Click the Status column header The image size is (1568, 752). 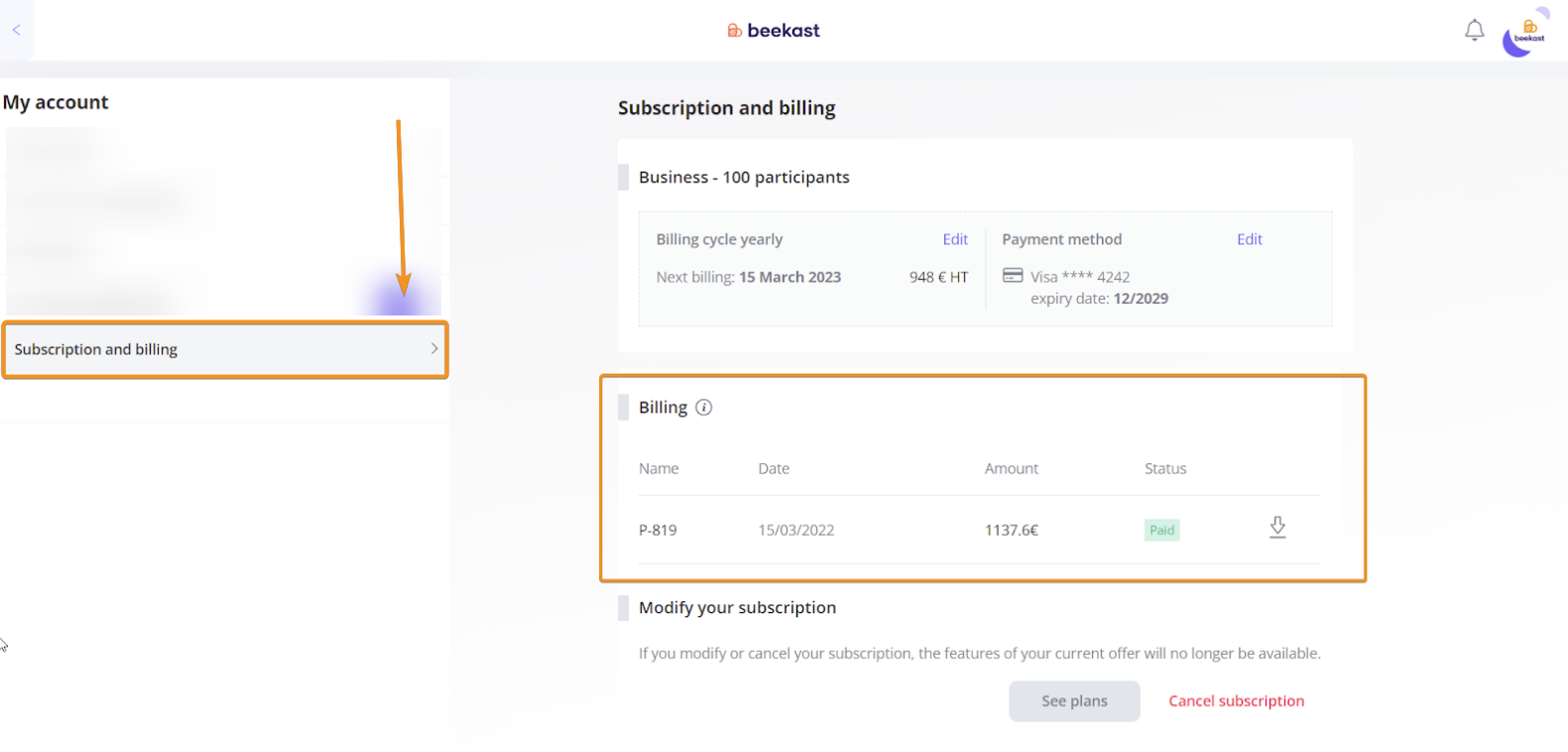[x=1164, y=468]
